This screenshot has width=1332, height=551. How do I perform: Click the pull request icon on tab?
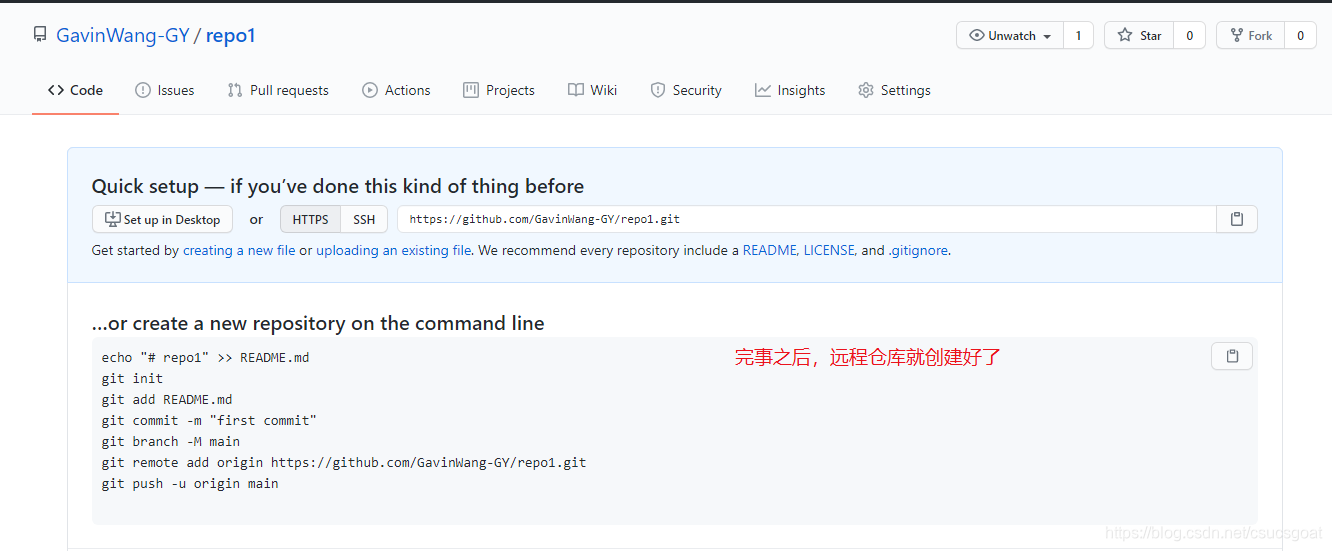point(235,90)
